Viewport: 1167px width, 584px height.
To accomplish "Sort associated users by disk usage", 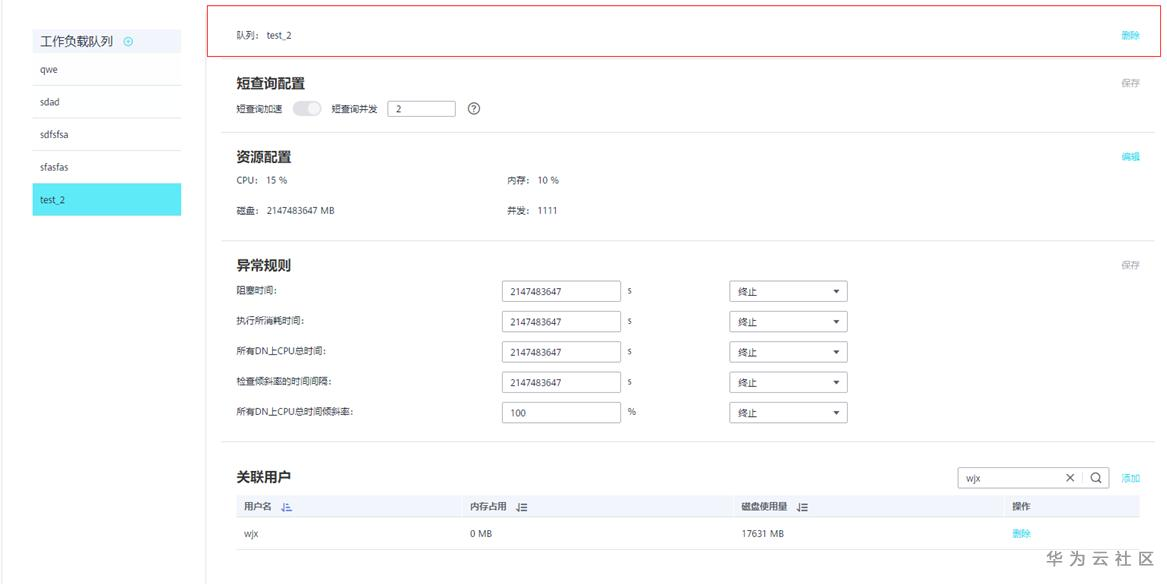I will pos(802,508).
